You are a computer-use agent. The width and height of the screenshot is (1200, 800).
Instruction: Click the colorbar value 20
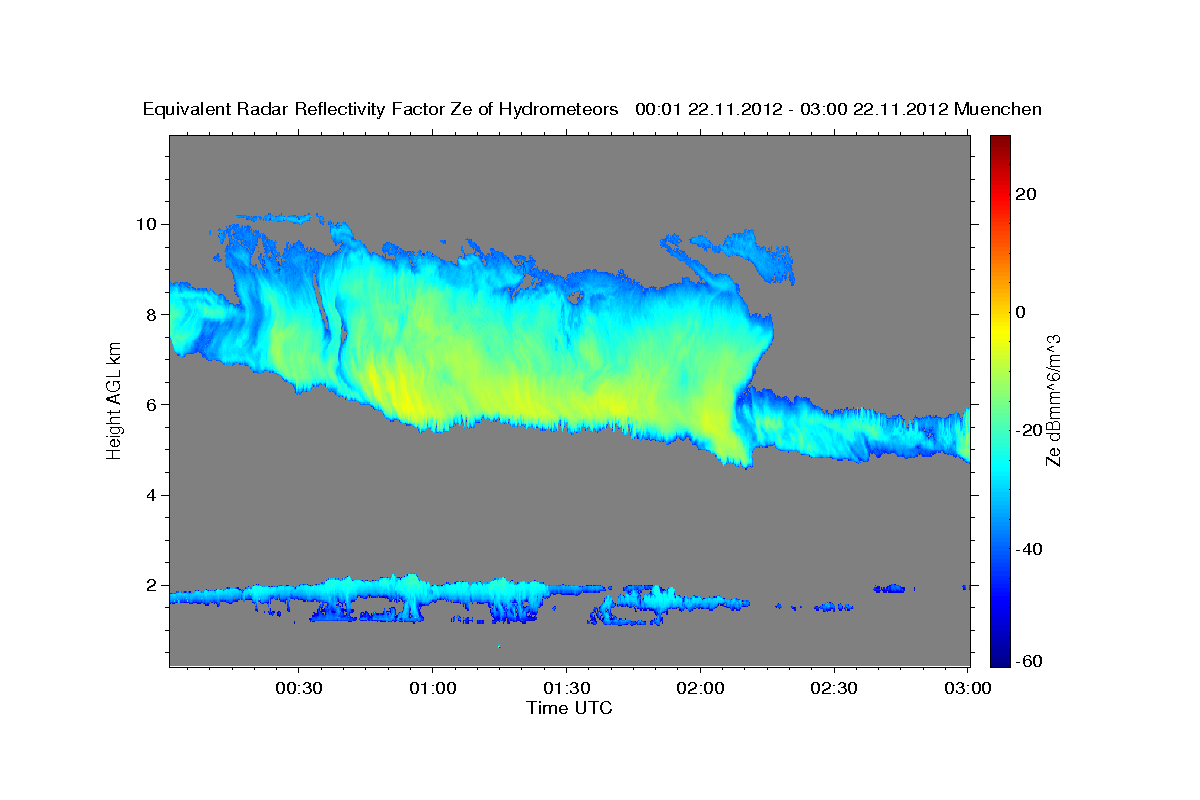click(x=1024, y=194)
